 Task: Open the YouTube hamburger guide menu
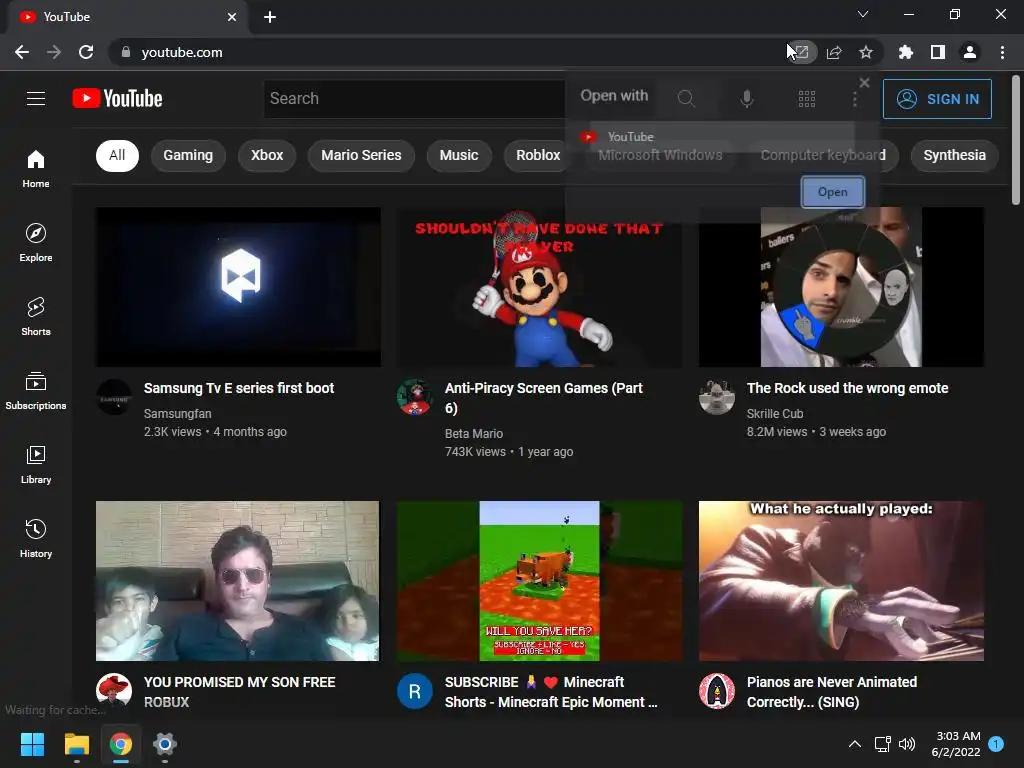click(36, 98)
